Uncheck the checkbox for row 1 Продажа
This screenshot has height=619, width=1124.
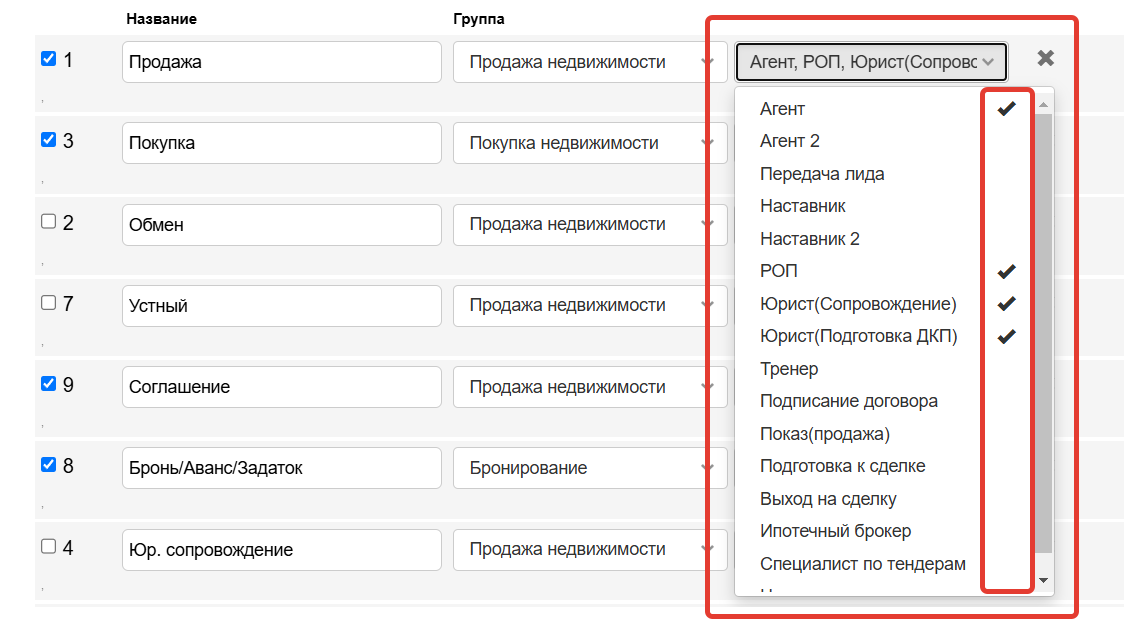click(48, 59)
